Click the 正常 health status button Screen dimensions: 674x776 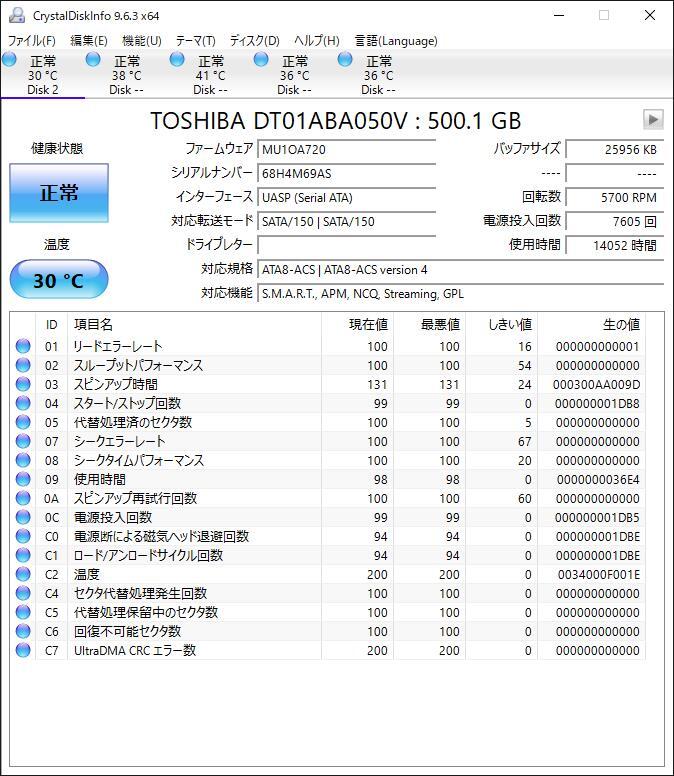coord(59,193)
